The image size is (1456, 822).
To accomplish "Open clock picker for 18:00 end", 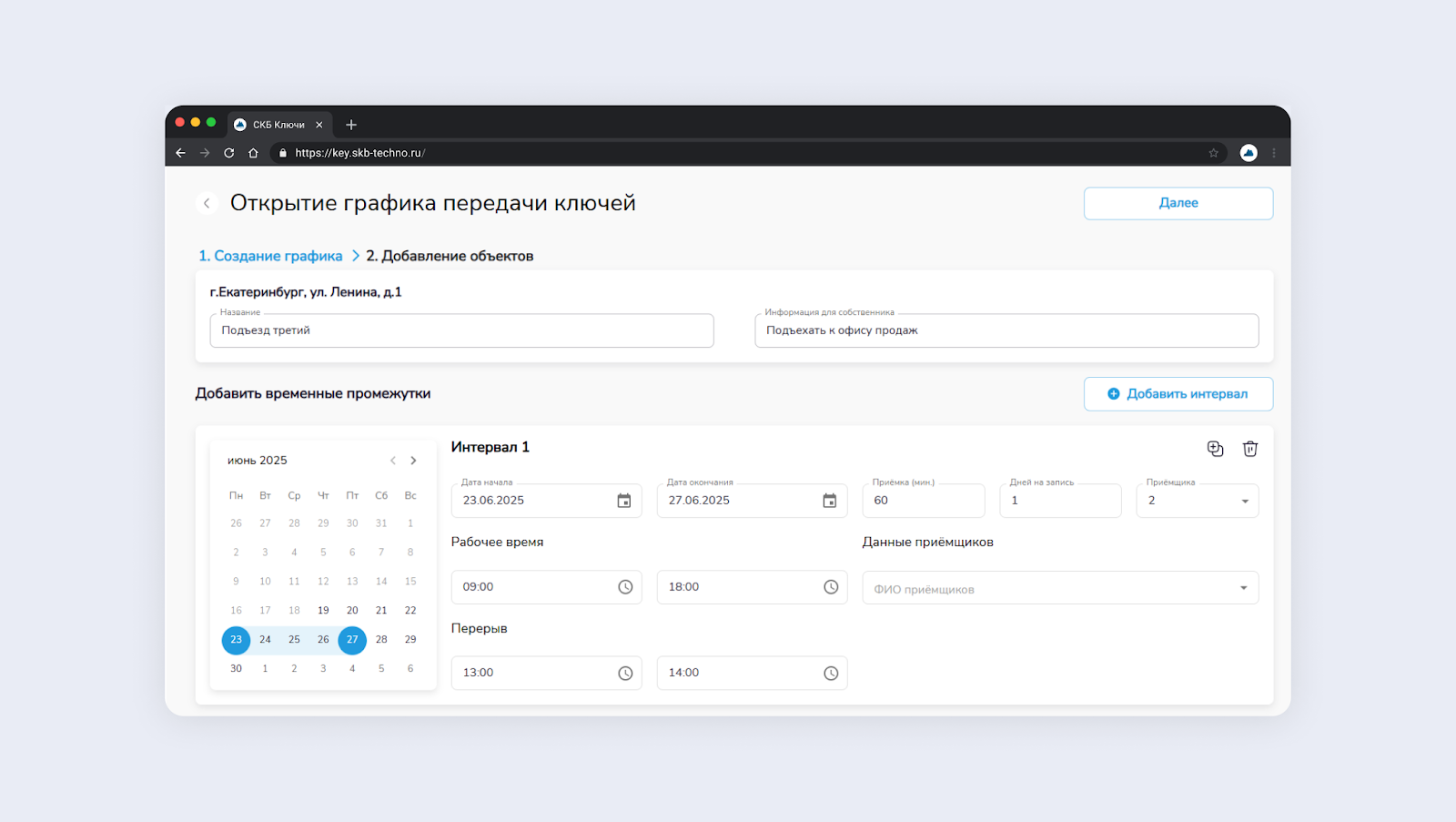I will coord(831,587).
